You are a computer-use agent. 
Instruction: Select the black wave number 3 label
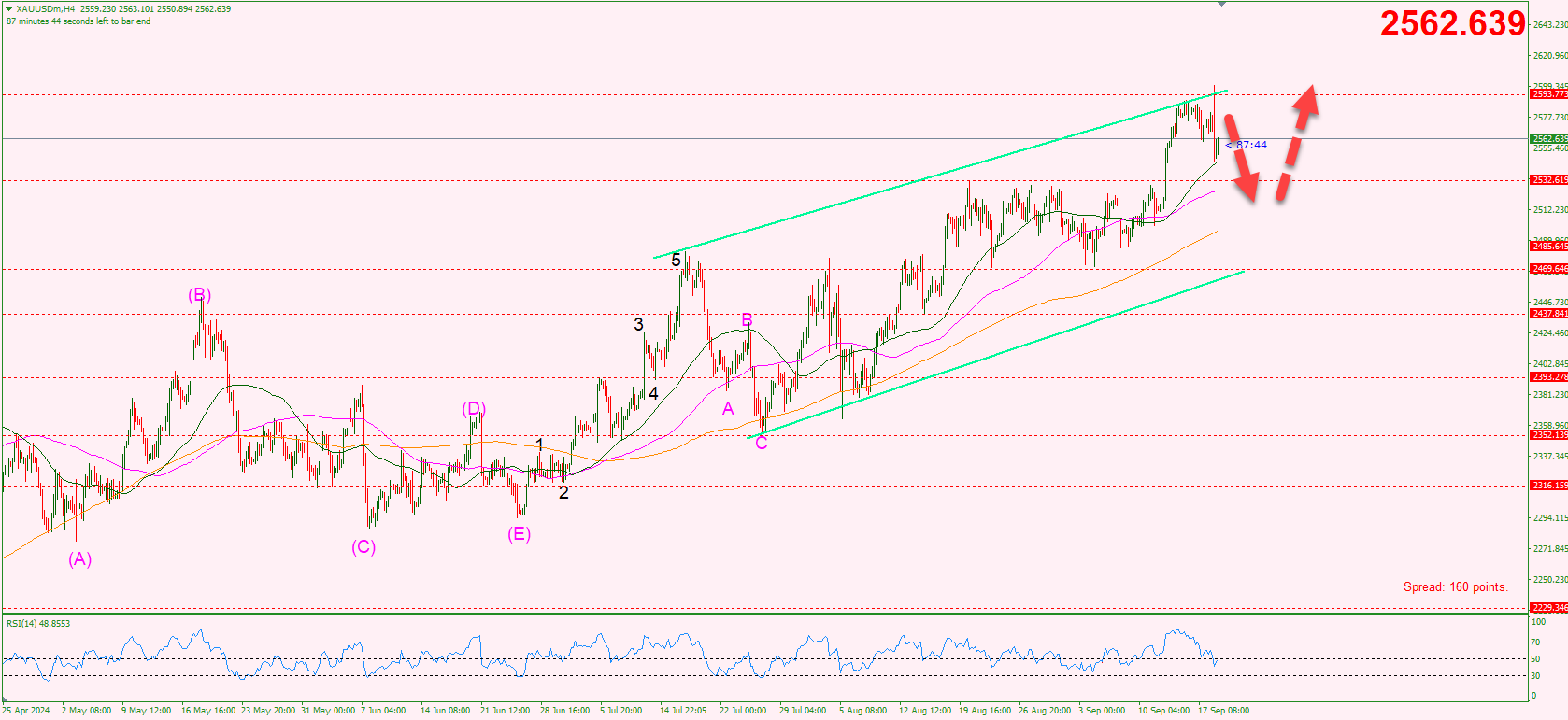pos(638,324)
